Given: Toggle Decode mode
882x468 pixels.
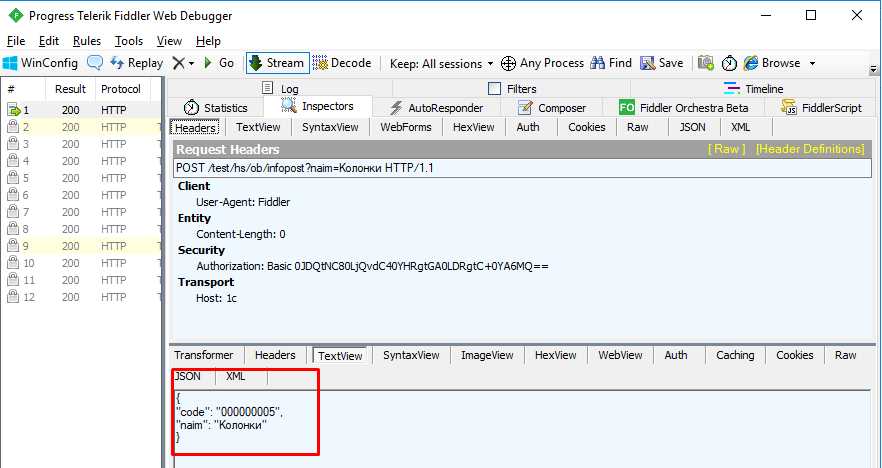Looking at the screenshot, I should 342,63.
